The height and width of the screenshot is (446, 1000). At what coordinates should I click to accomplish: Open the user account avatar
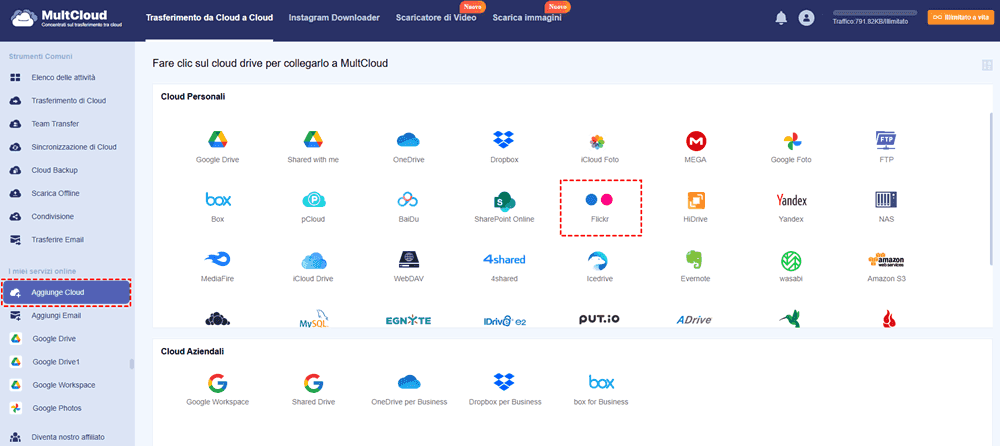pos(807,19)
